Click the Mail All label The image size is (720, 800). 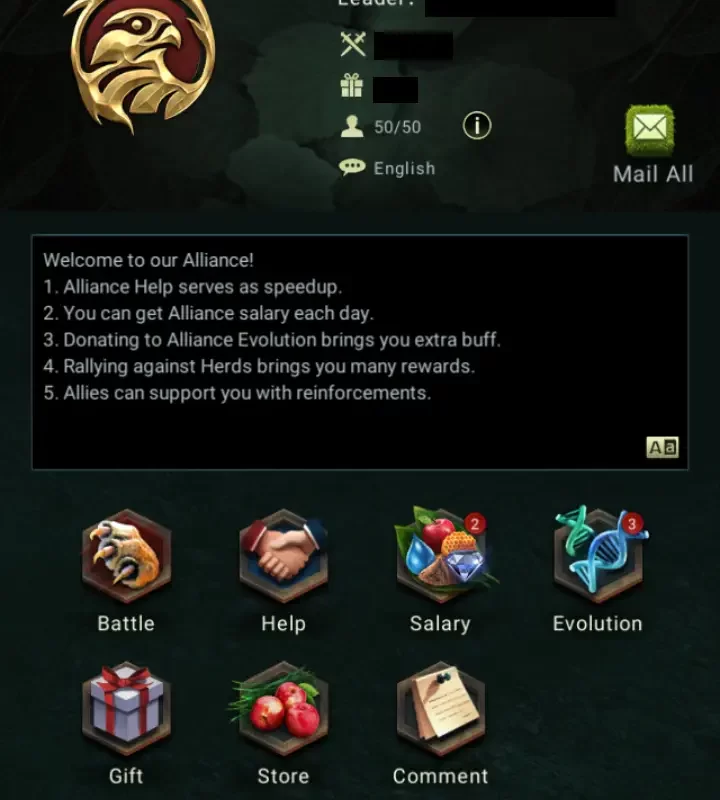[653, 174]
